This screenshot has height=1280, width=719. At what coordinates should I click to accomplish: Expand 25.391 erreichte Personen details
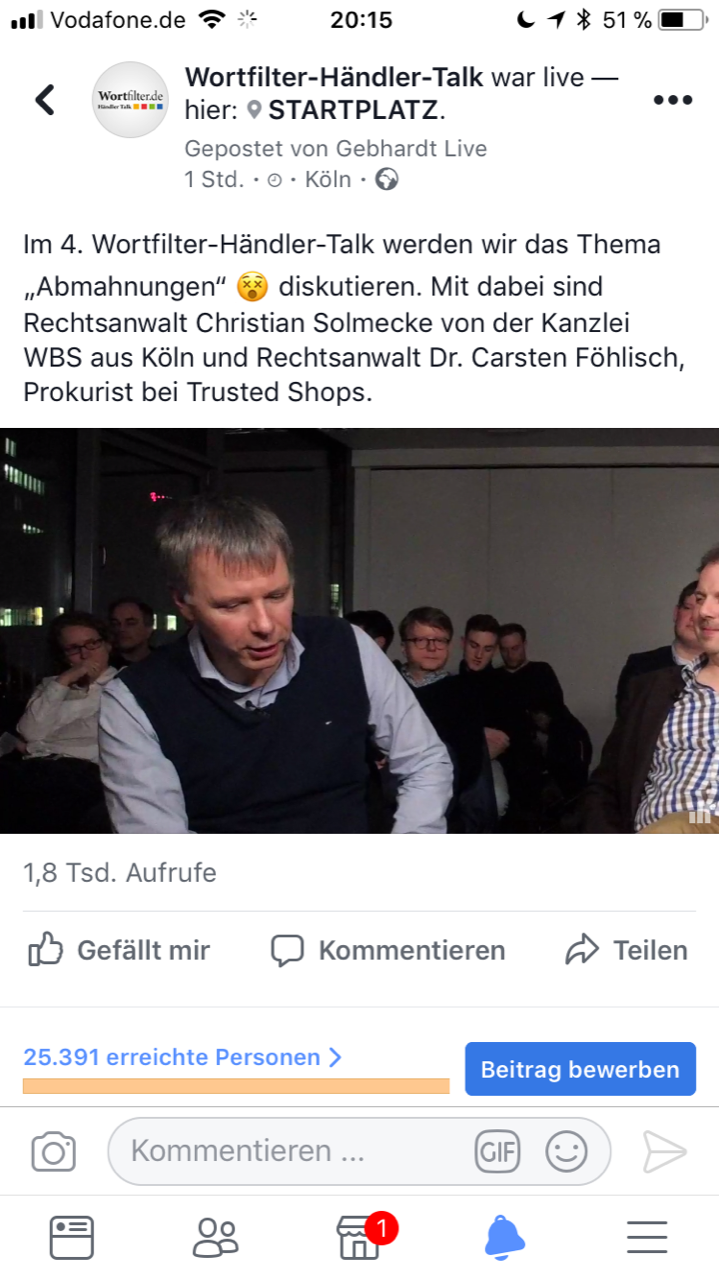coord(183,1057)
